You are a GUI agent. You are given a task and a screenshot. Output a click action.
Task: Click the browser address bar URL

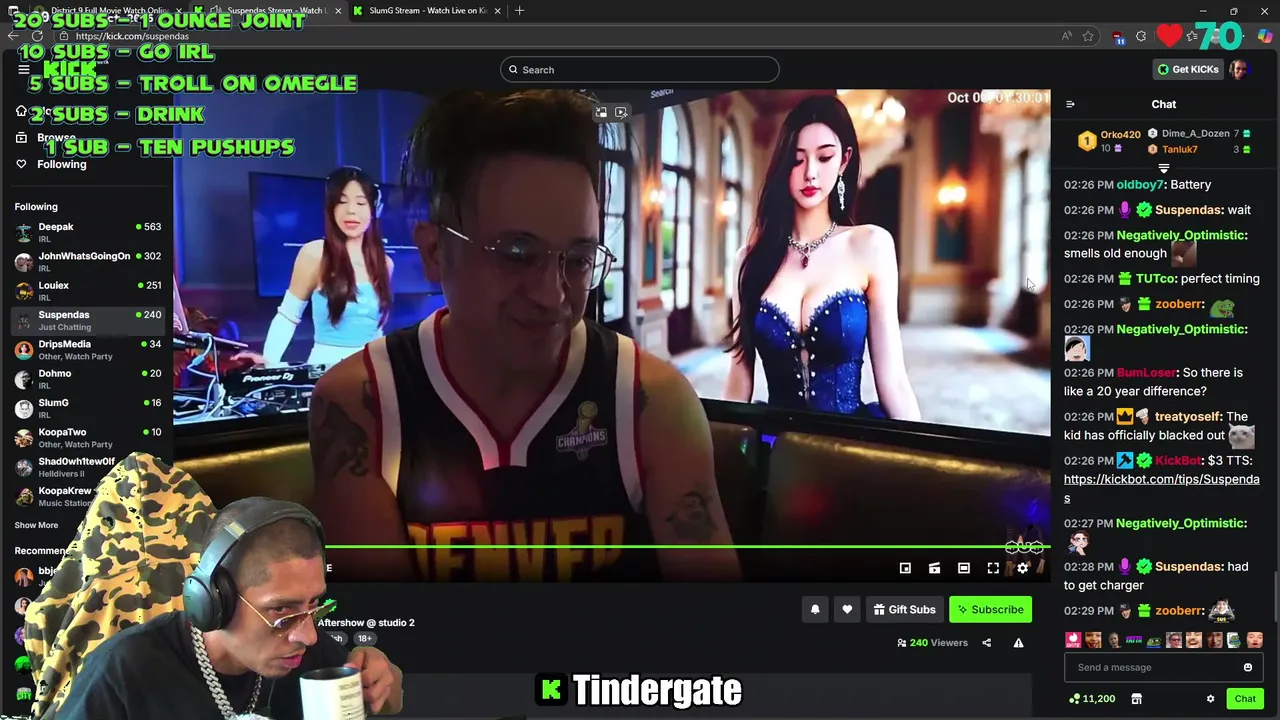132,36
